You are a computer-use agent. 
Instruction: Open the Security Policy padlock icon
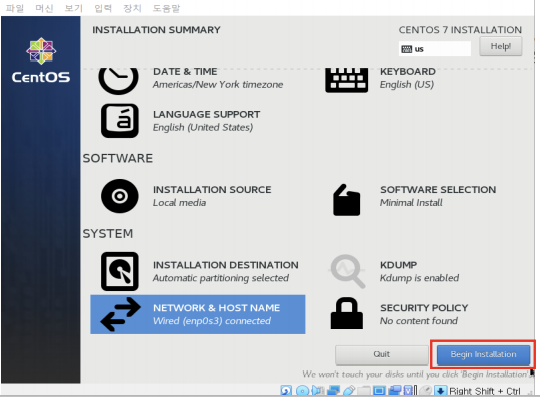346,313
